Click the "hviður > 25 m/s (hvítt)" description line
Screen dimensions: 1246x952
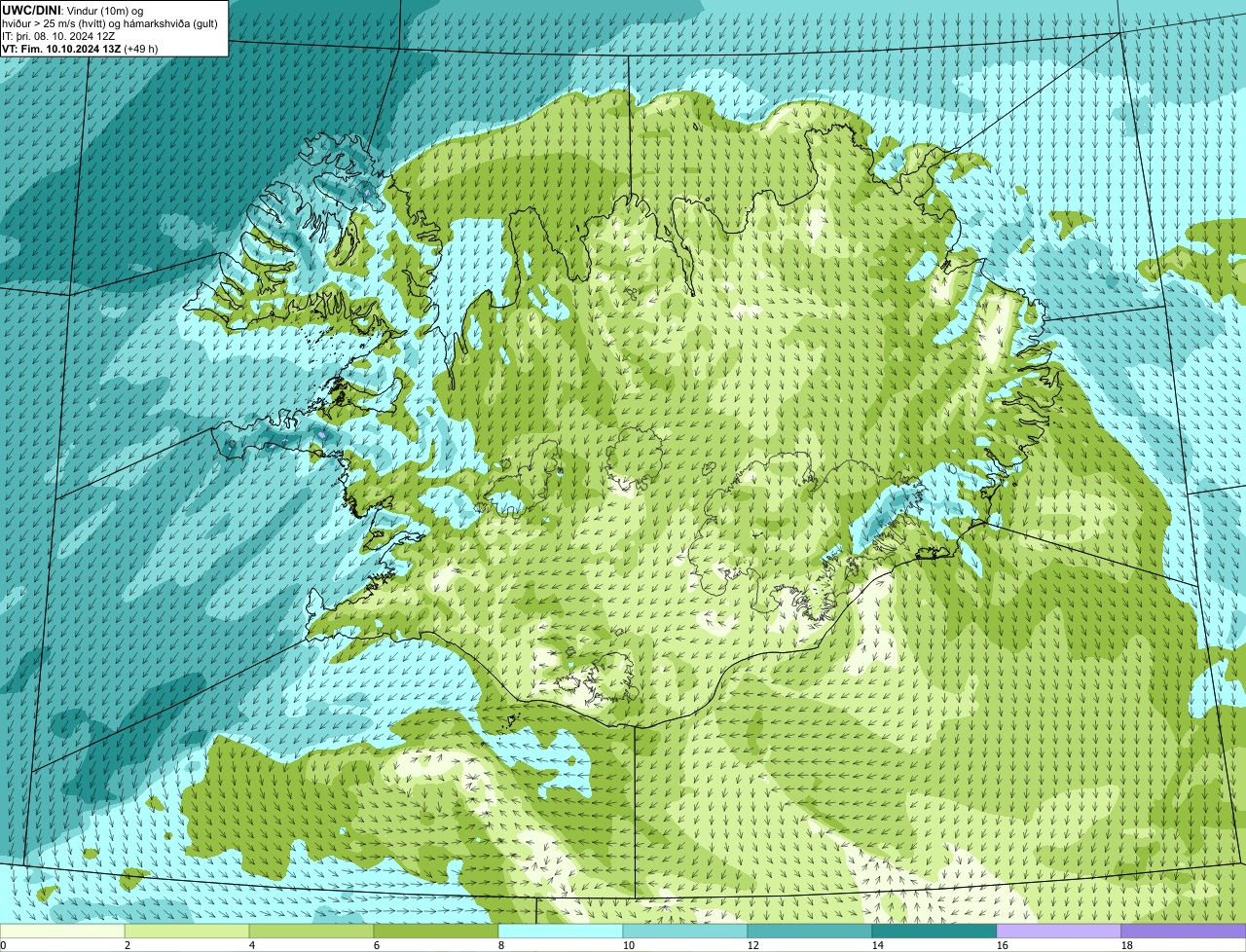point(110,23)
